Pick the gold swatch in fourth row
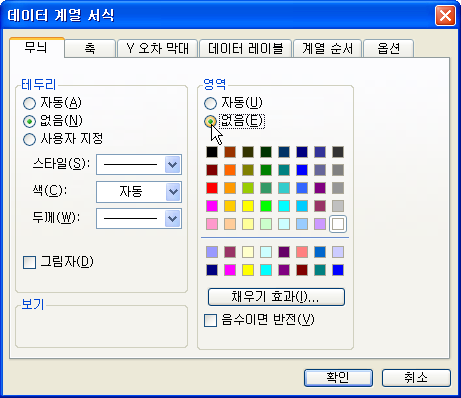461x398 pixels. point(230,206)
